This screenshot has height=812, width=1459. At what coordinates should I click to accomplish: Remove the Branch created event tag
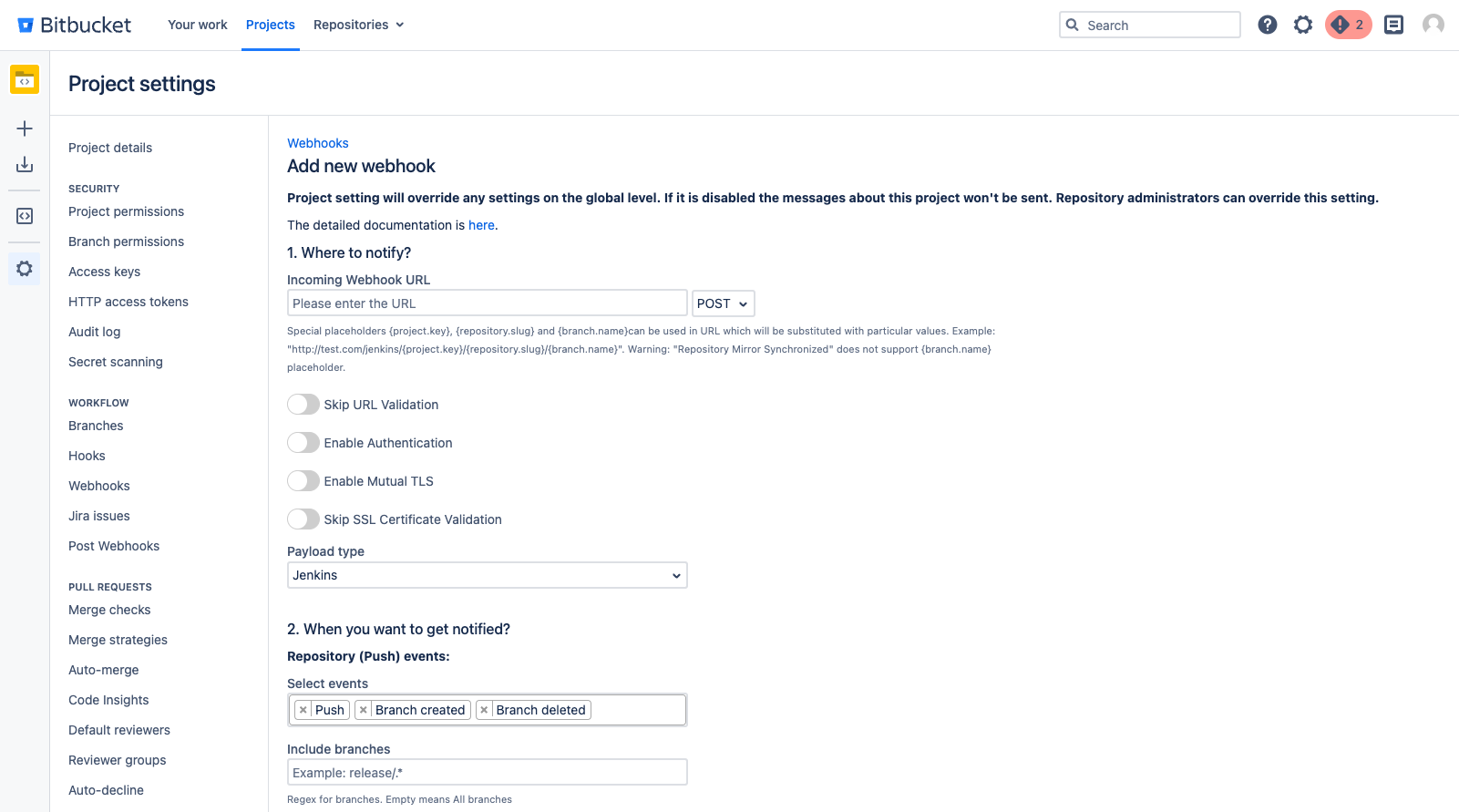(364, 710)
